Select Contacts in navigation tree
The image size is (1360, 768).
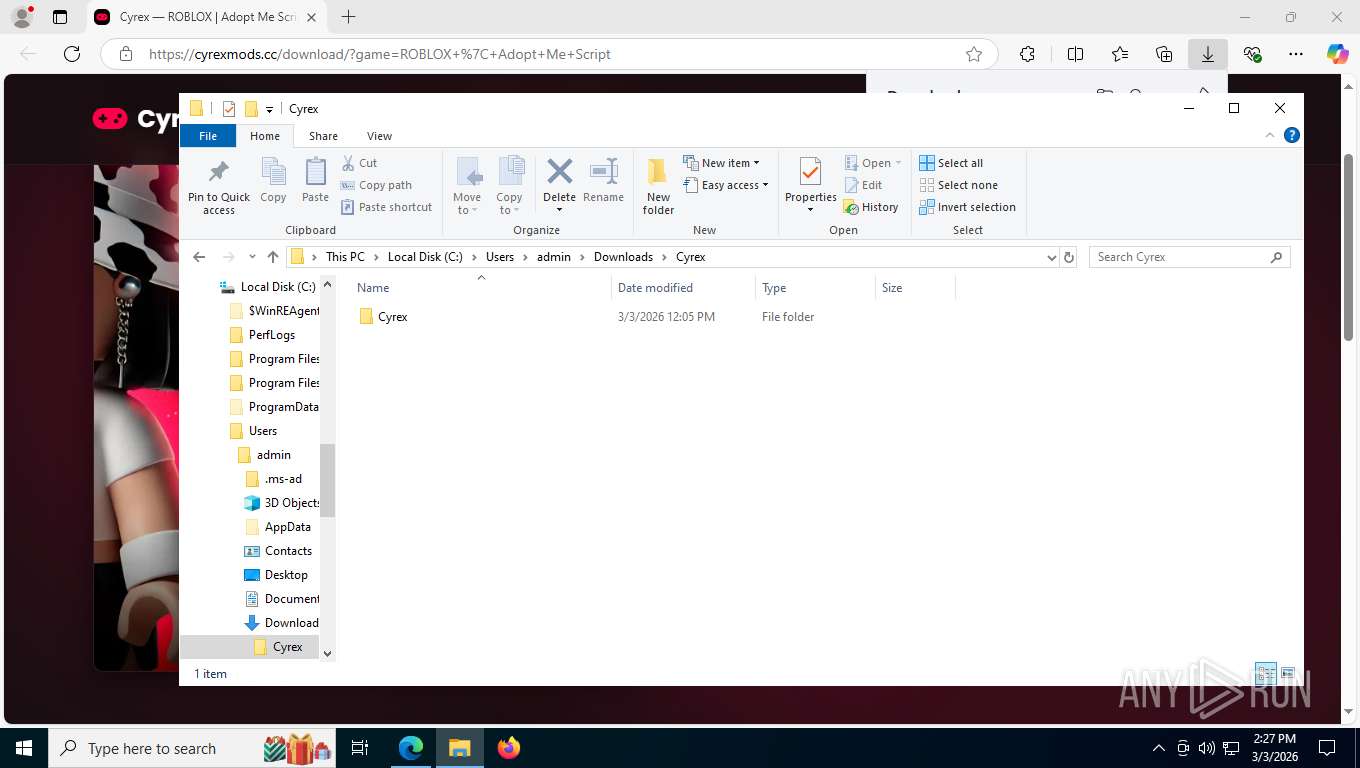[288, 551]
